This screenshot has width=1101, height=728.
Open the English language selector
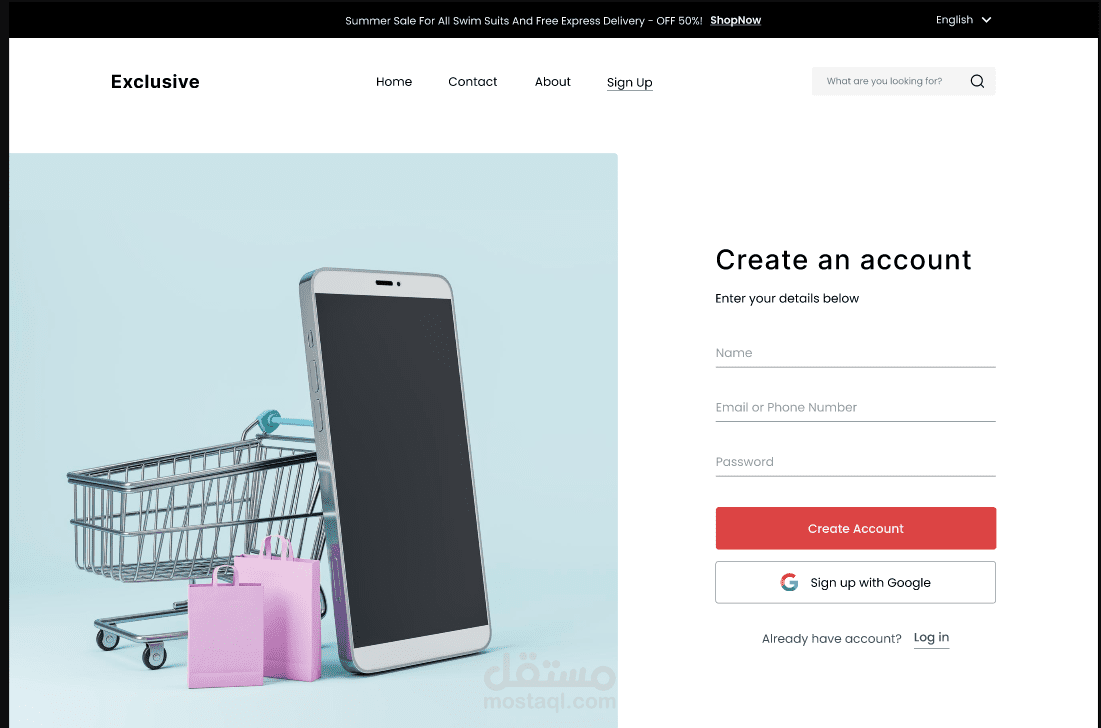tap(963, 20)
